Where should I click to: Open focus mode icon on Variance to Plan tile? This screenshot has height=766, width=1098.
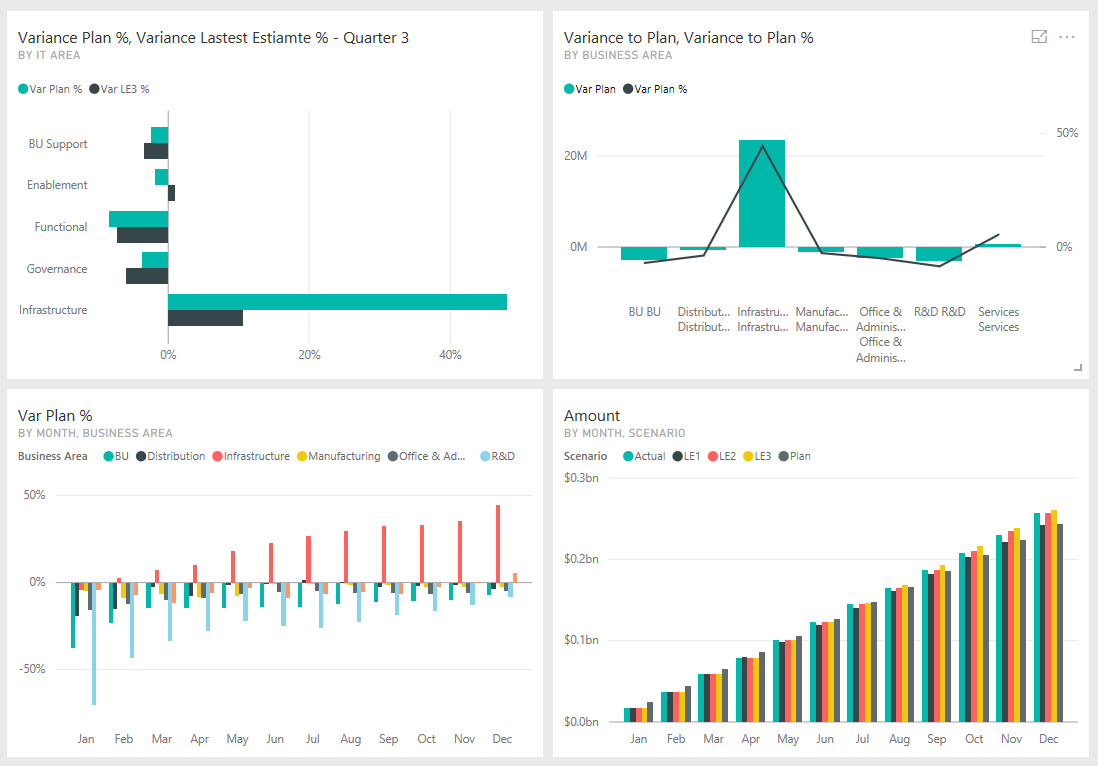(1039, 37)
